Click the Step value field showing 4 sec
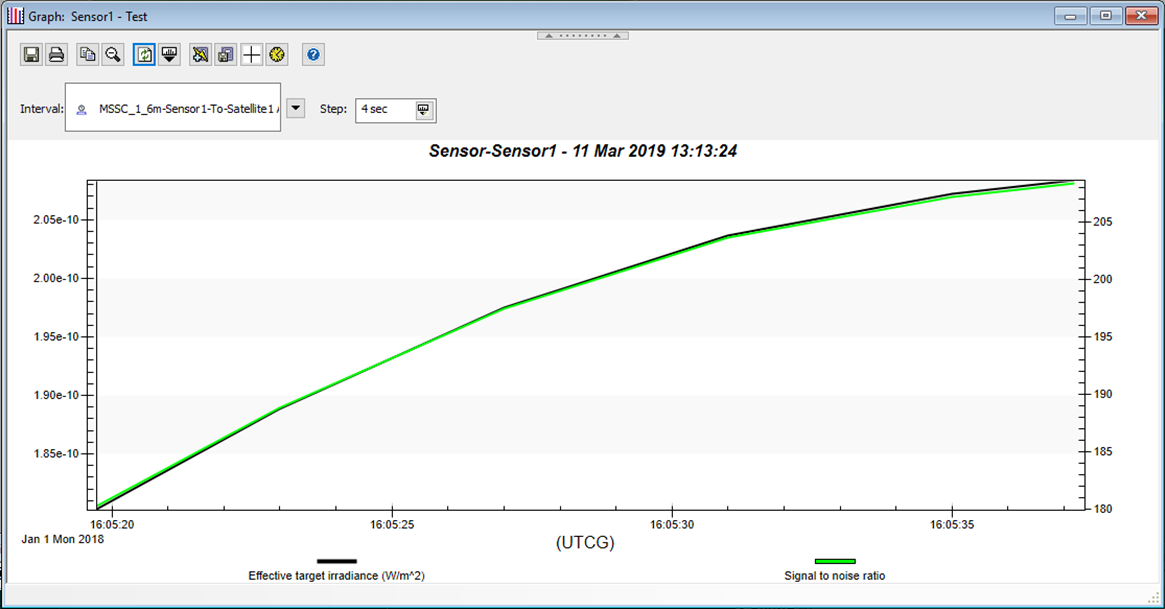Image resolution: width=1165 pixels, height=609 pixels. coord(384,109)
